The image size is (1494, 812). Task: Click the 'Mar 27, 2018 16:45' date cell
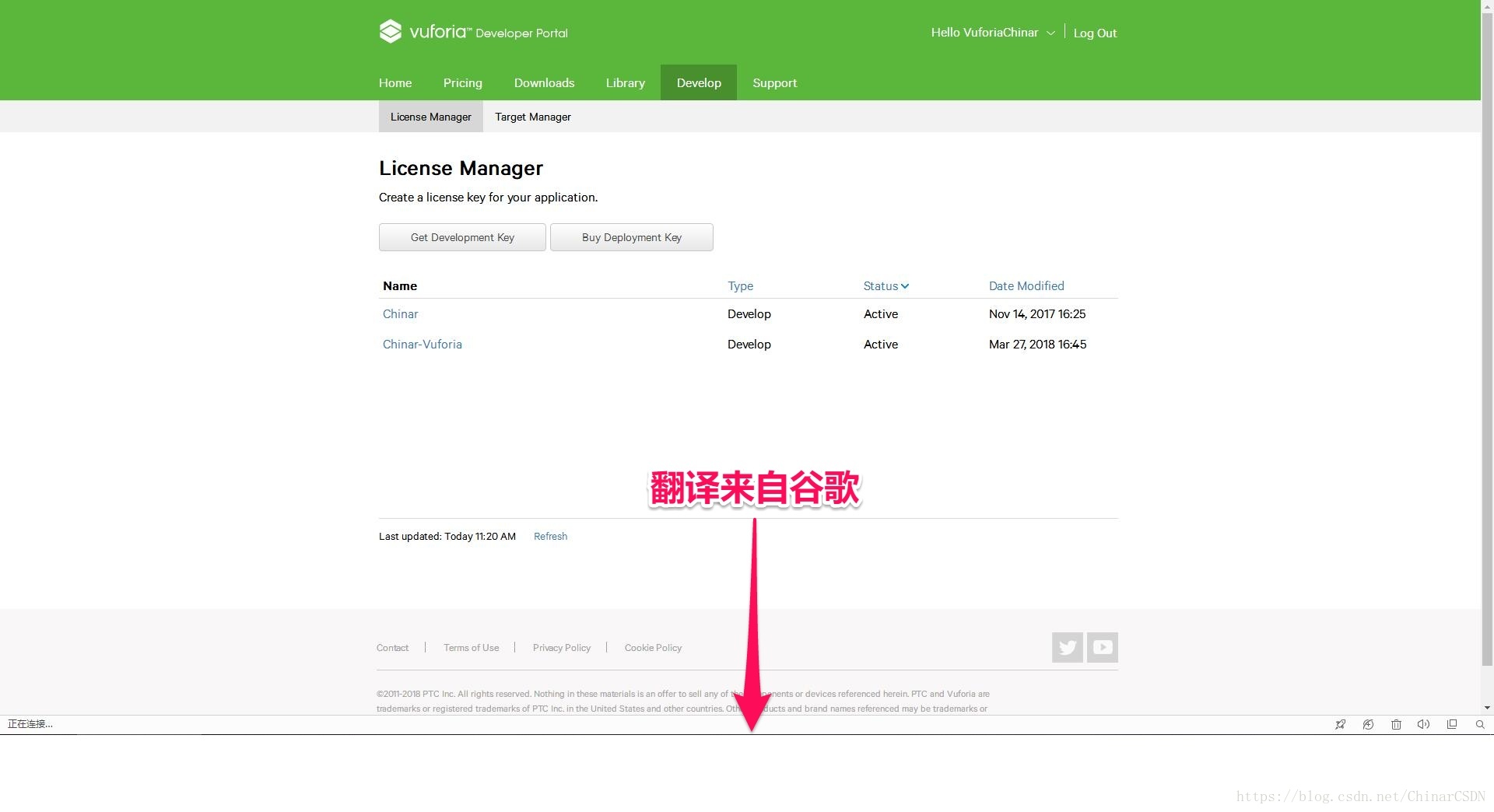pos(1037,345)
